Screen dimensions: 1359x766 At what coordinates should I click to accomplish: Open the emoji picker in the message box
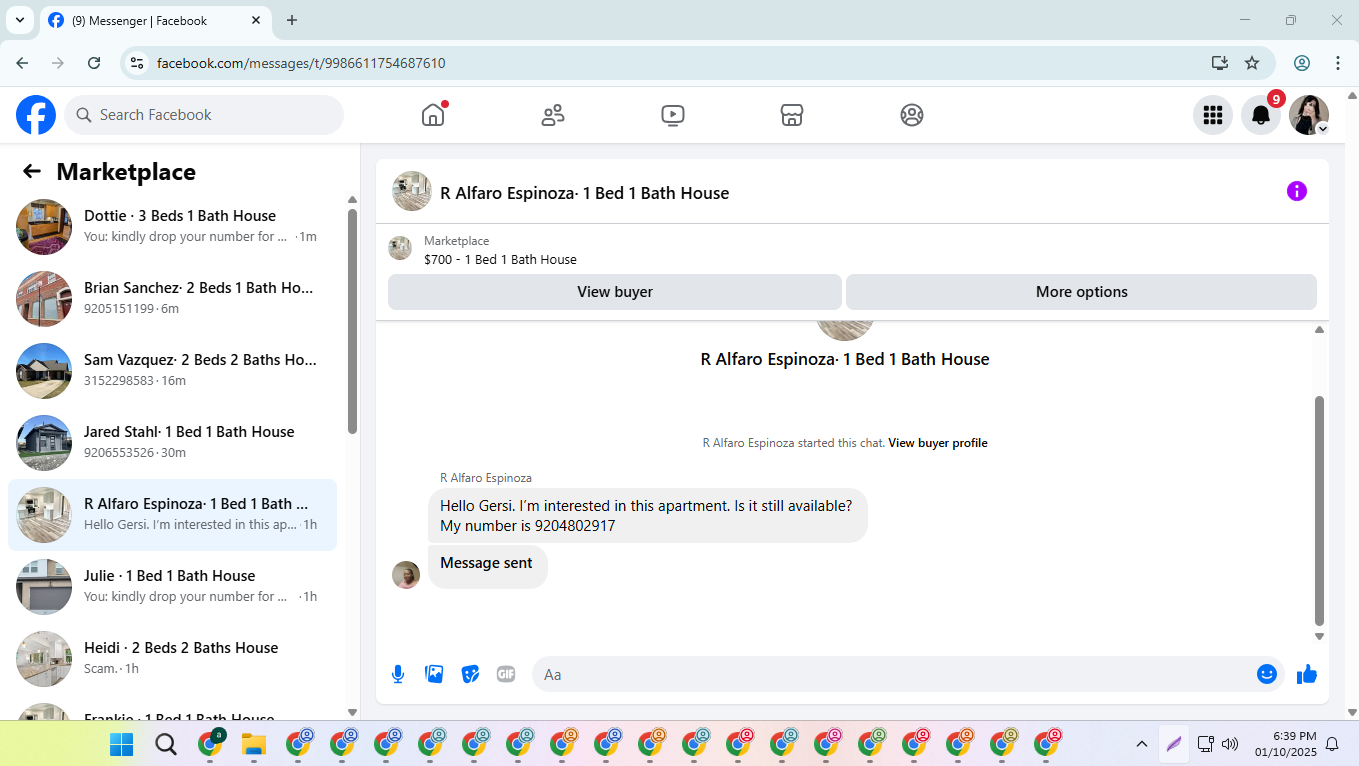[x=1267, y=674]
